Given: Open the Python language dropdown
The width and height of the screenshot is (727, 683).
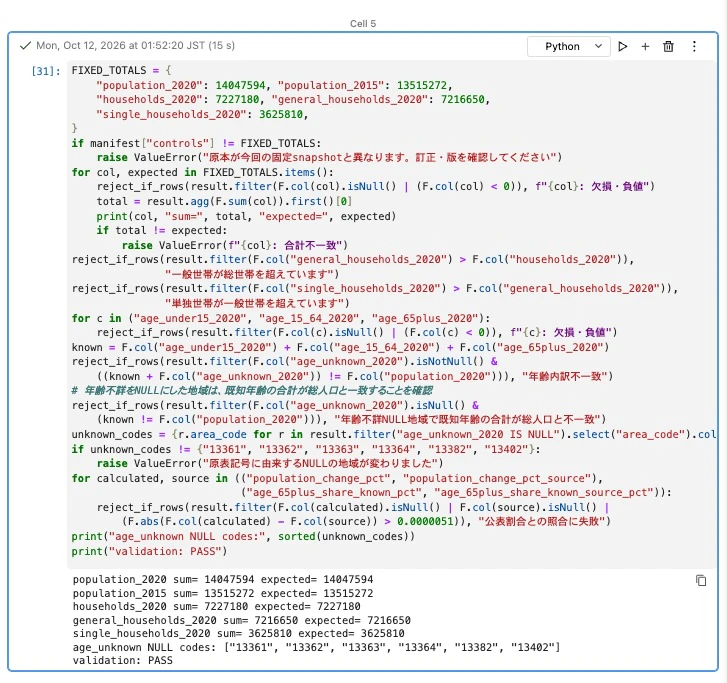Looking at the screenshot, I should 568,46.
